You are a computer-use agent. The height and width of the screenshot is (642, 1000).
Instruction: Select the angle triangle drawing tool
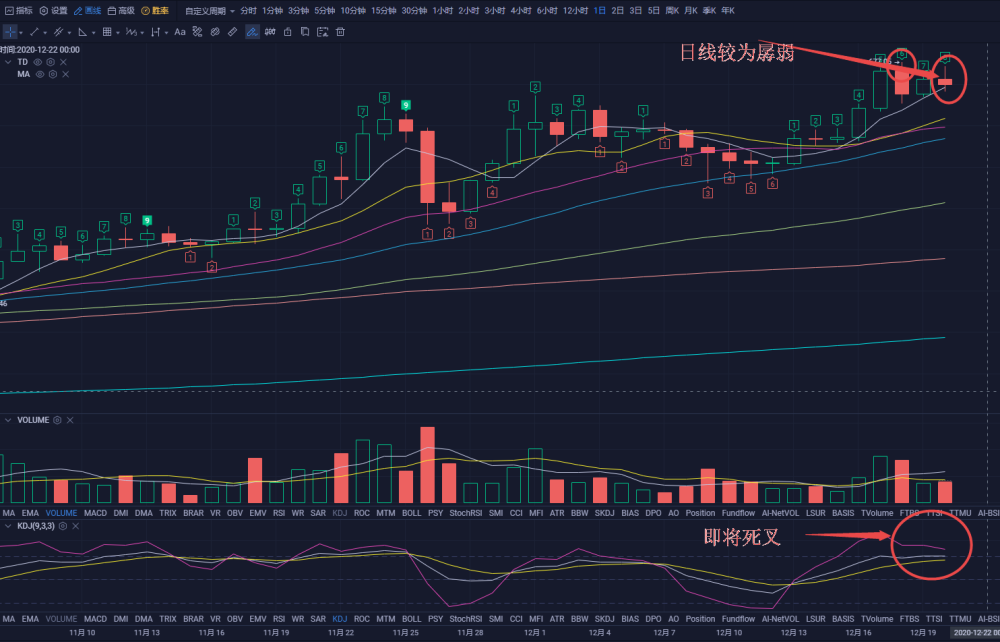83,32
